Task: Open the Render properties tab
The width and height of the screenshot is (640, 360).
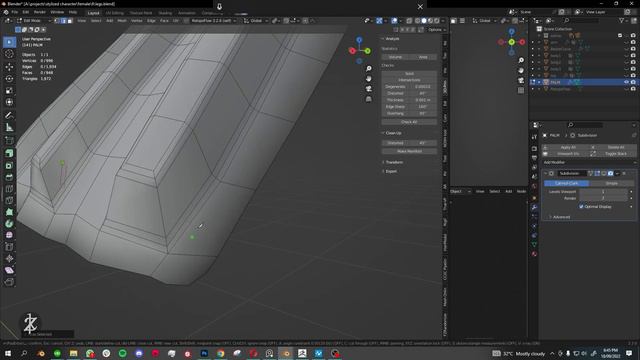Action: (x=534, y=149)
